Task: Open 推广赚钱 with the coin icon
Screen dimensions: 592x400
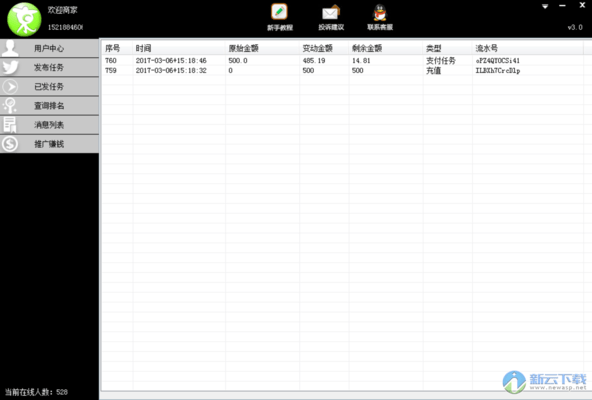Action: pos(49,144)
